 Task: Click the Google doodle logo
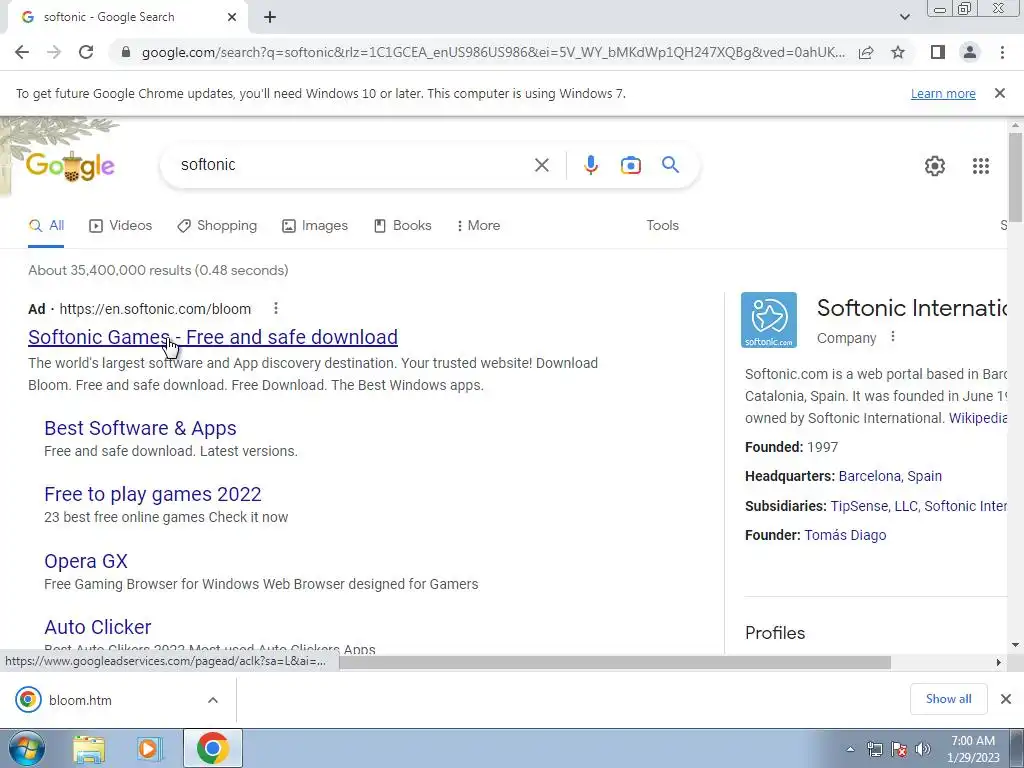point(70,167)
